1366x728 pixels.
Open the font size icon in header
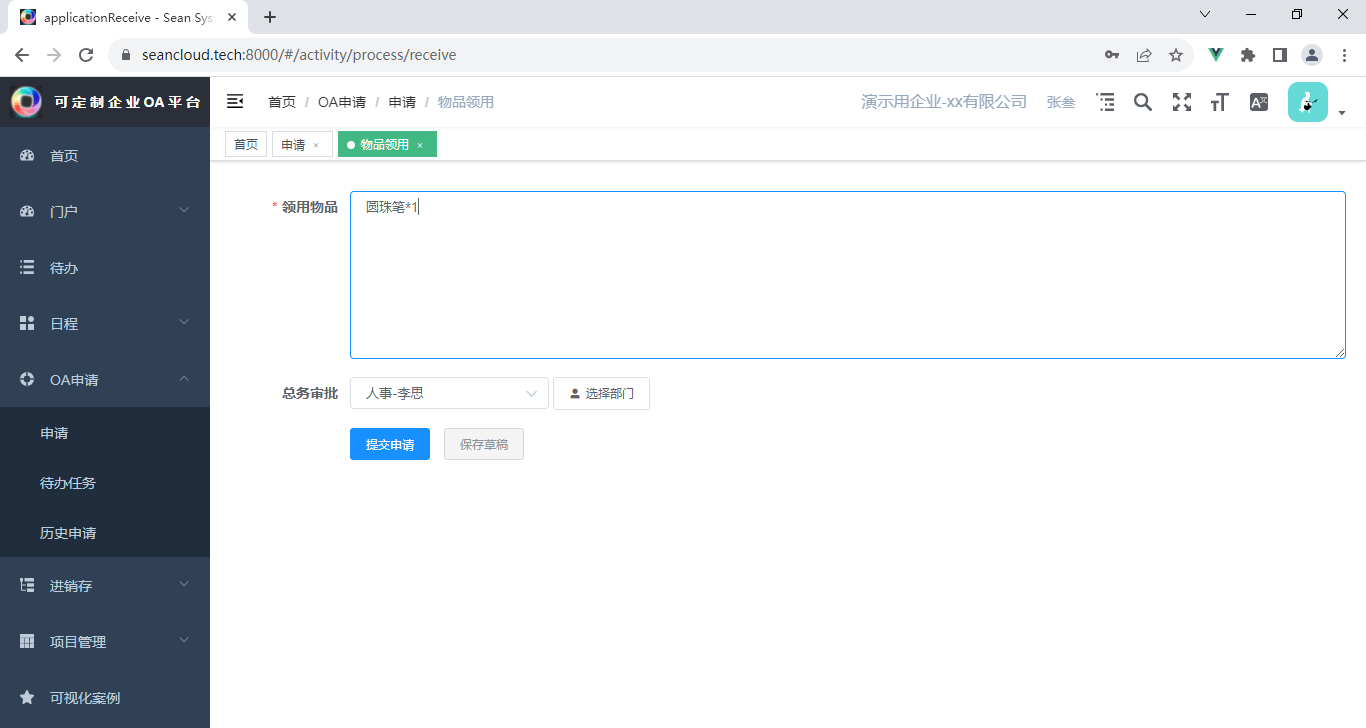coord(1219,102)
